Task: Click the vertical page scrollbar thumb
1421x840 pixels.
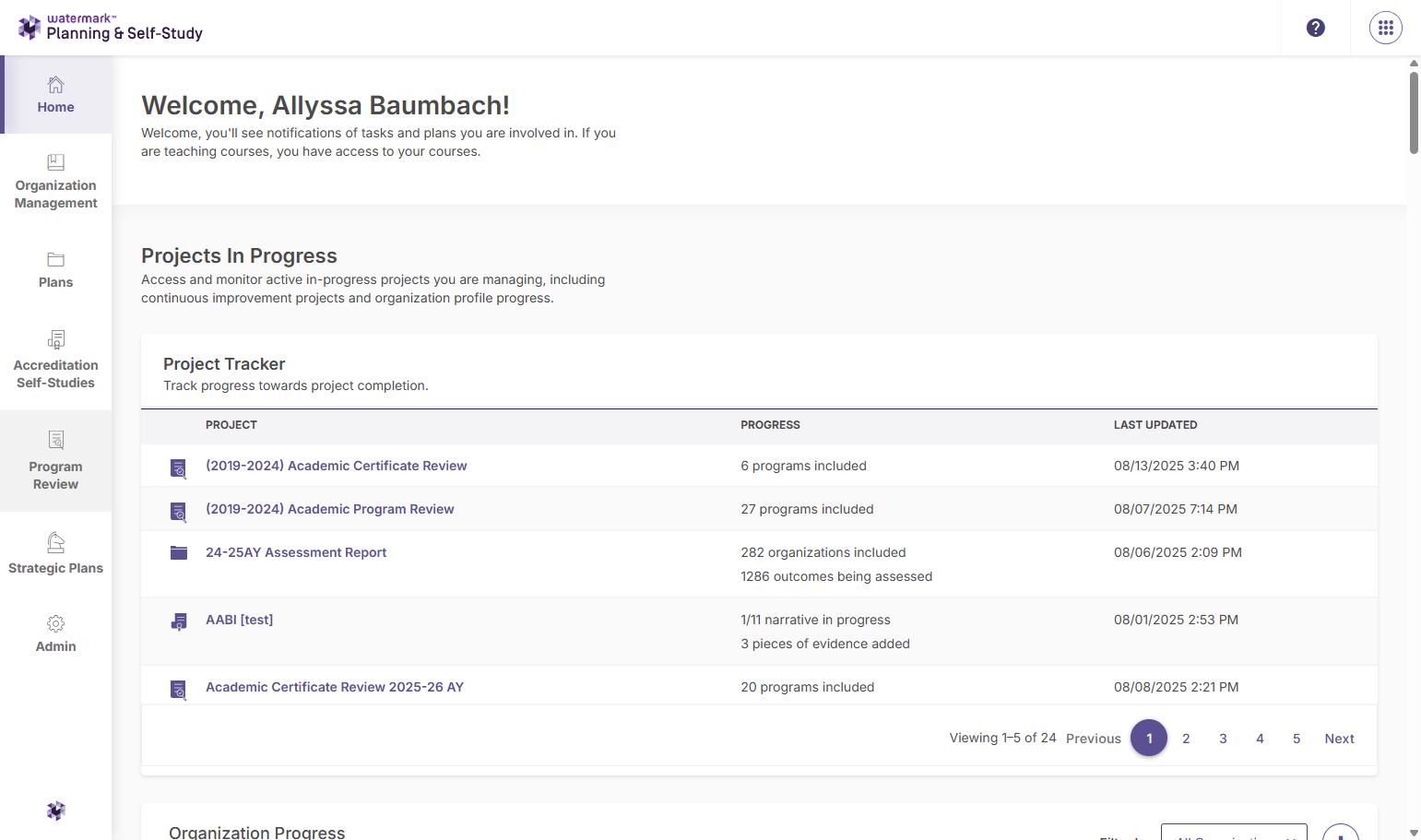Action: click(1414, 112)
